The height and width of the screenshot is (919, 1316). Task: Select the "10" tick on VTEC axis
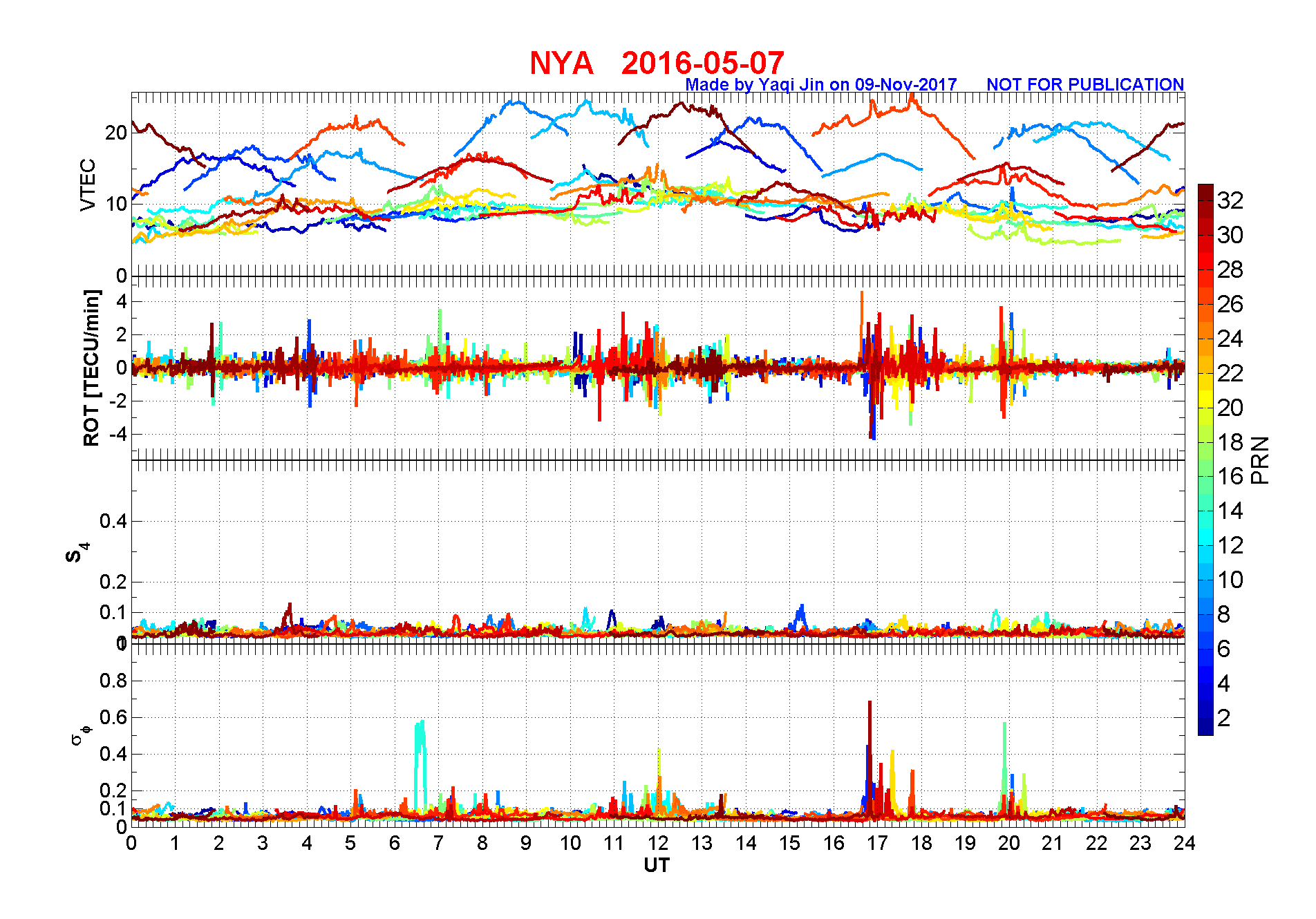point(116,204)
